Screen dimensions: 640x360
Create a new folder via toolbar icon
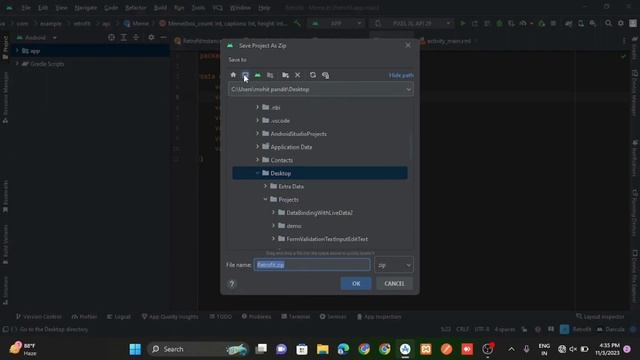(285, 75)
